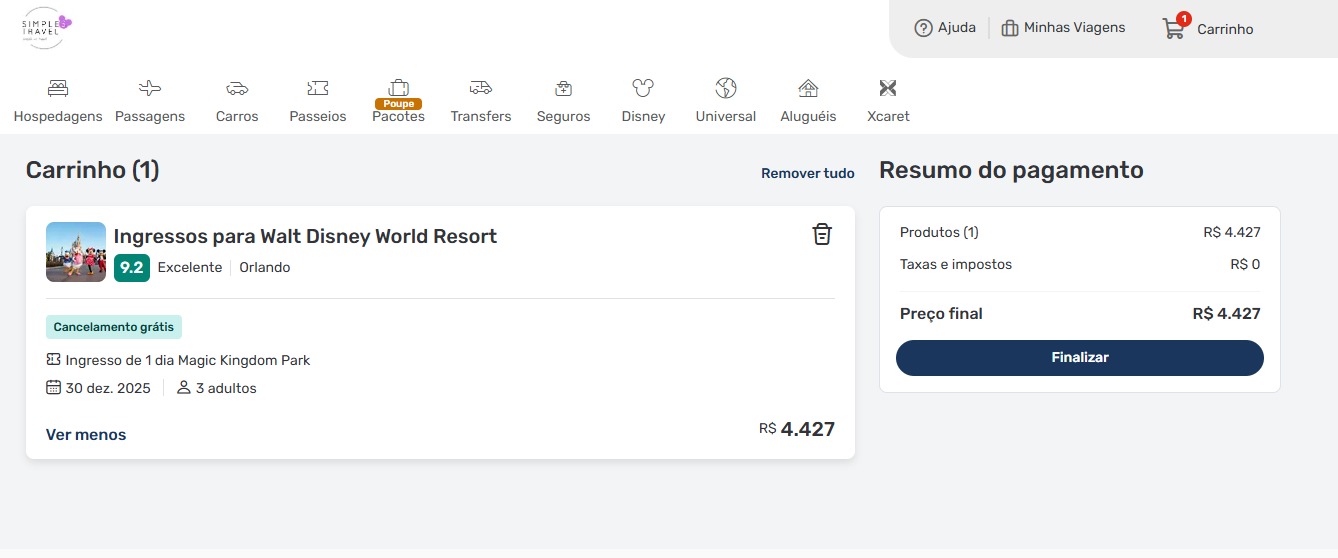Click the Disney World product thumbnail
Image resolution: width=1338 pixels, height=558 pixels.
(x=76, y=252)
